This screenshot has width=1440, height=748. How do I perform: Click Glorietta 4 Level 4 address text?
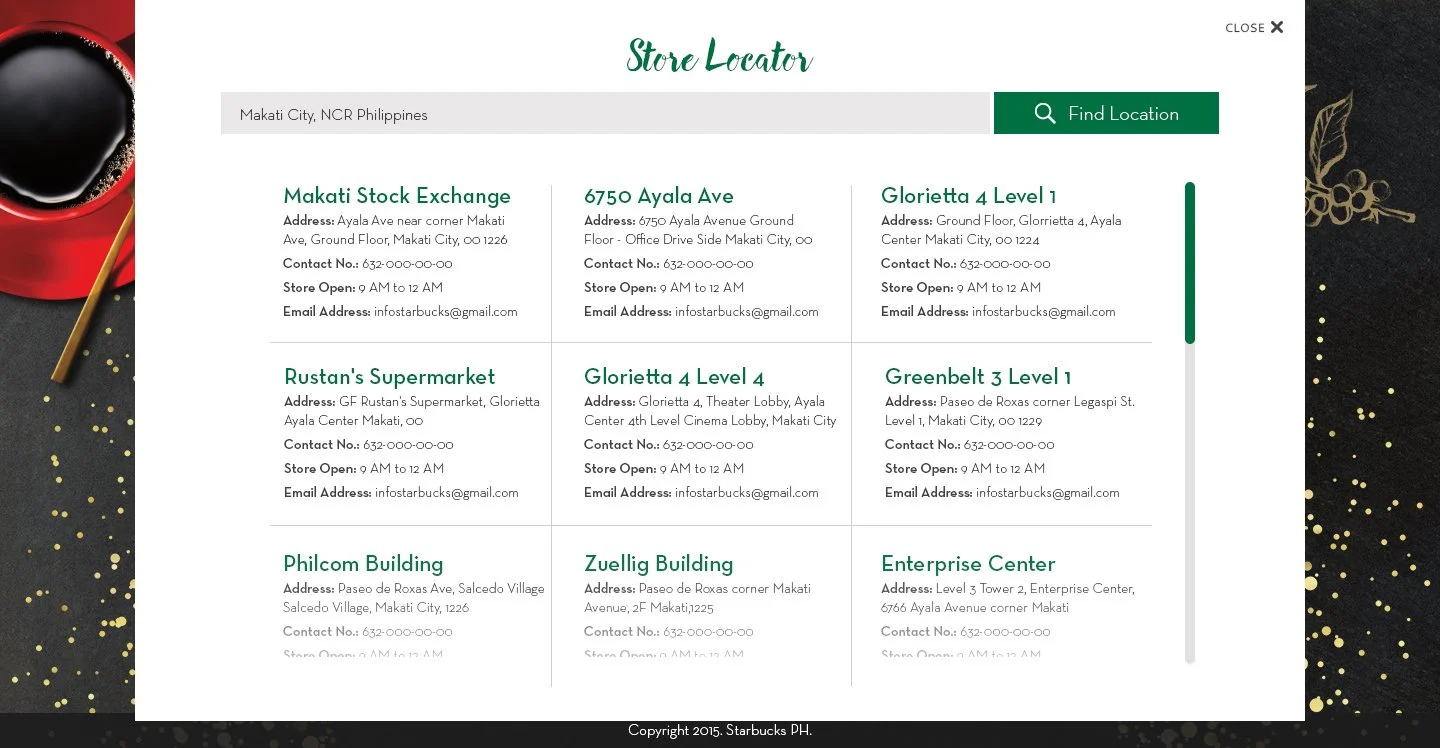(710, 411)
